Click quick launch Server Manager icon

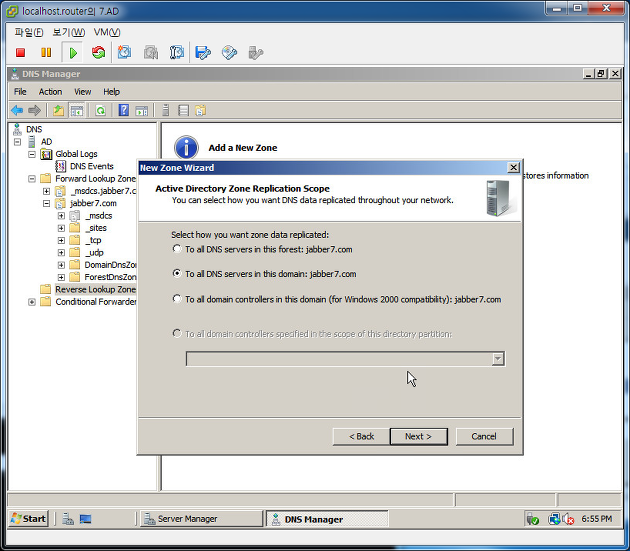68,519
